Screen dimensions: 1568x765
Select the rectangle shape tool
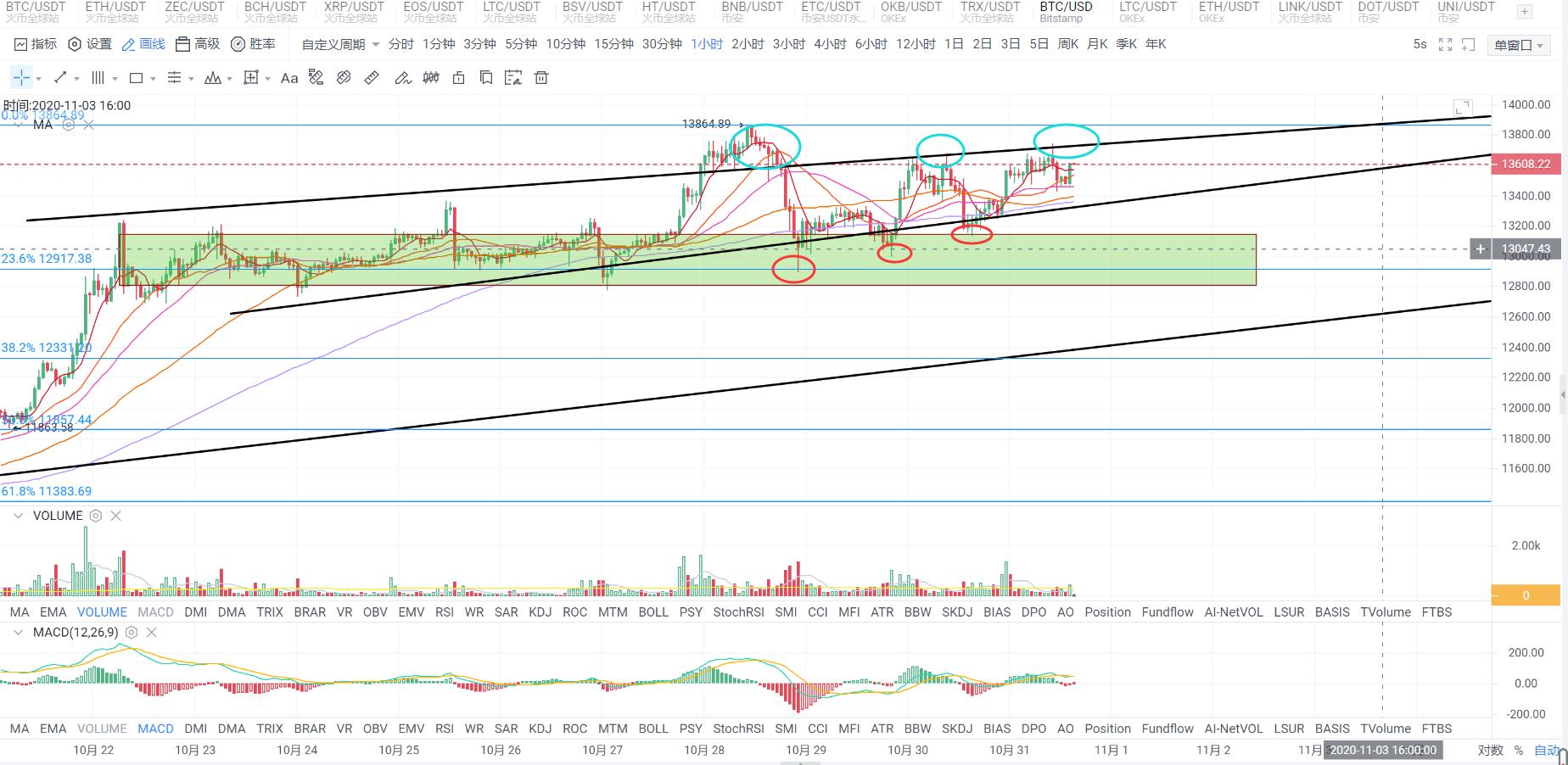(136, 78)
